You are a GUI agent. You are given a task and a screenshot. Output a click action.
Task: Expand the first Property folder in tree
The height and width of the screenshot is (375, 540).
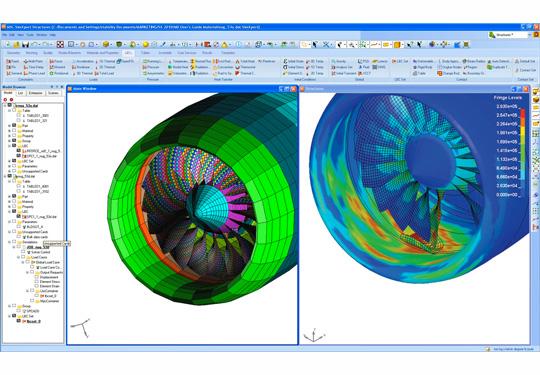coord(9,136)
